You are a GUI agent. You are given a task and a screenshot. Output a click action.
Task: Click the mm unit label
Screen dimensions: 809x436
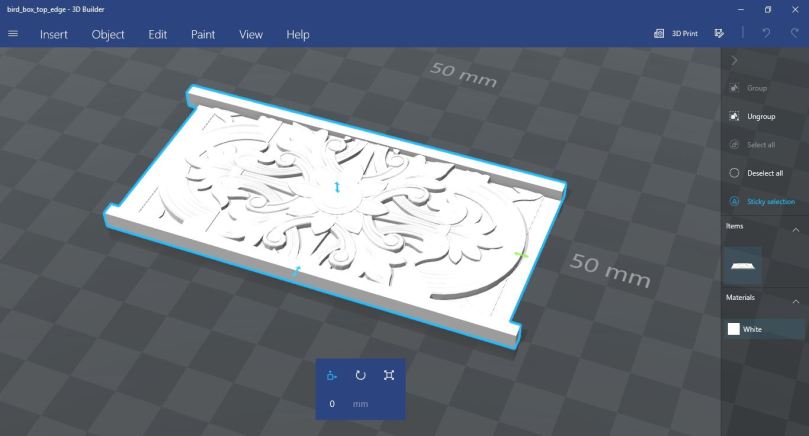(x=360, y=404)
